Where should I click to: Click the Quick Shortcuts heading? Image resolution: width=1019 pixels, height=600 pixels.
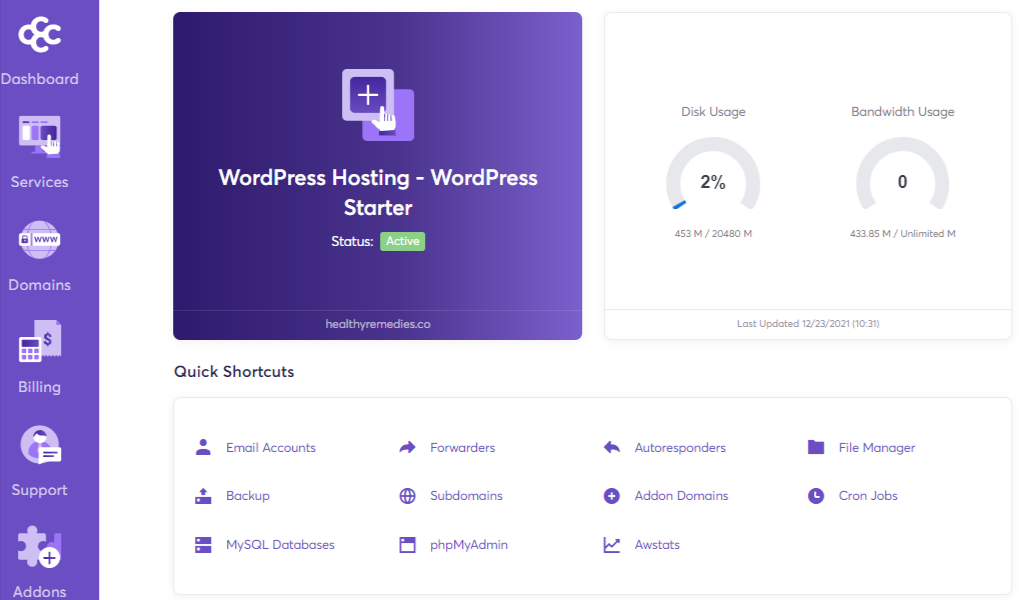234,372
